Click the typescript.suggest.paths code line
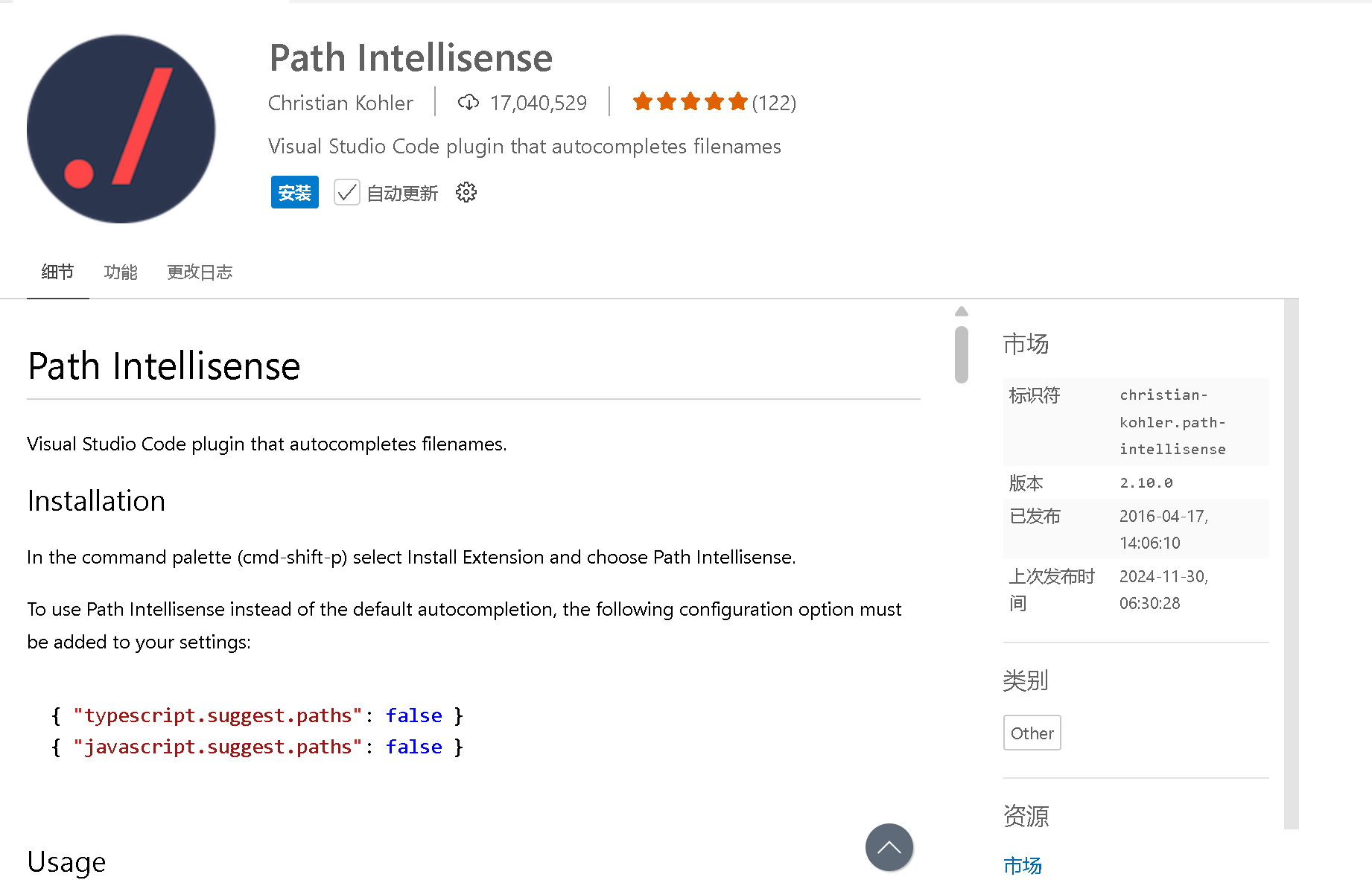The height and width of the screenshot is (880, 1372). [257, 715]
